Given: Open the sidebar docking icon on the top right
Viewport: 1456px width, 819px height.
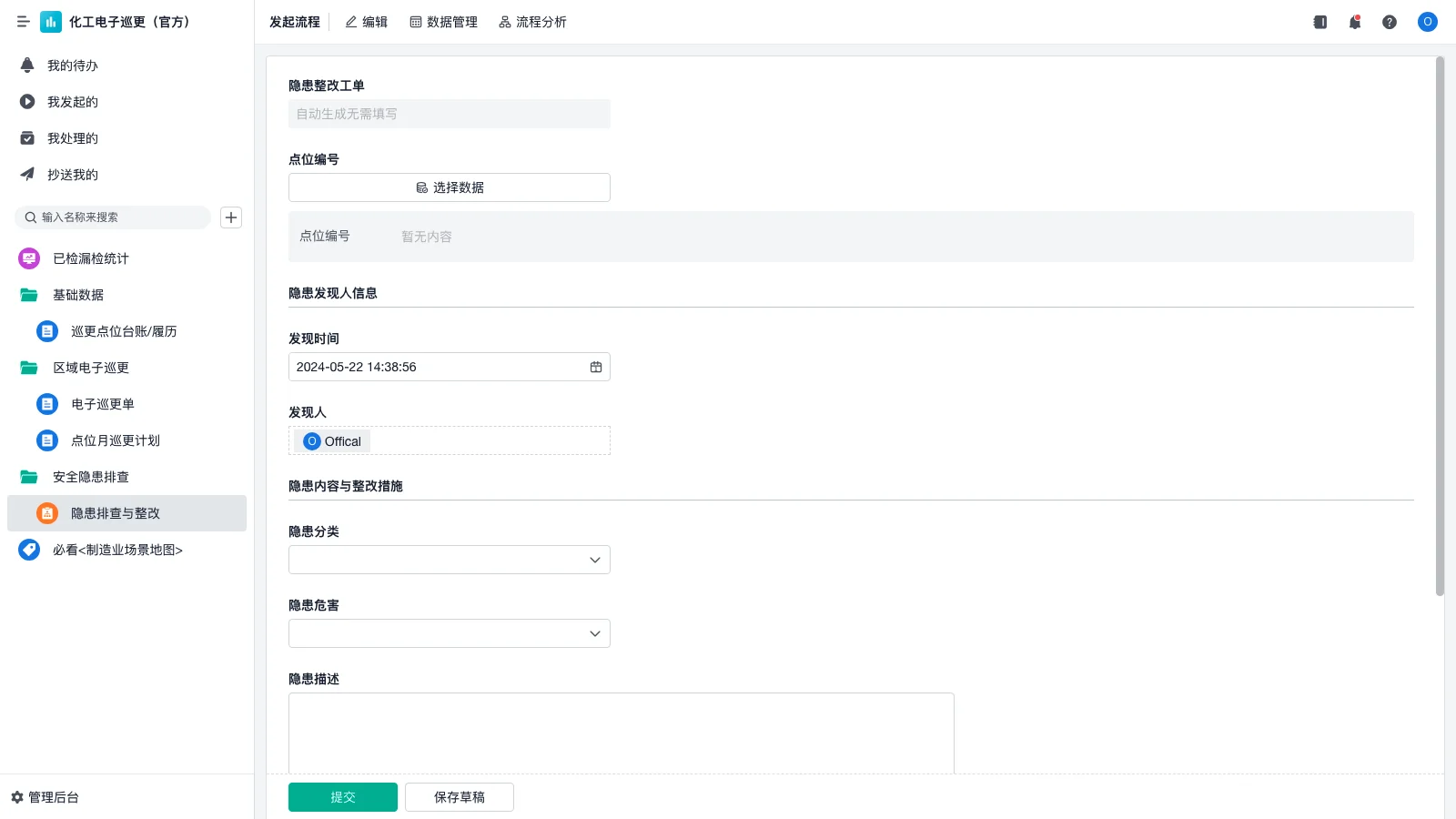Looking at the screenshot, I should (x=1319, y=22).
